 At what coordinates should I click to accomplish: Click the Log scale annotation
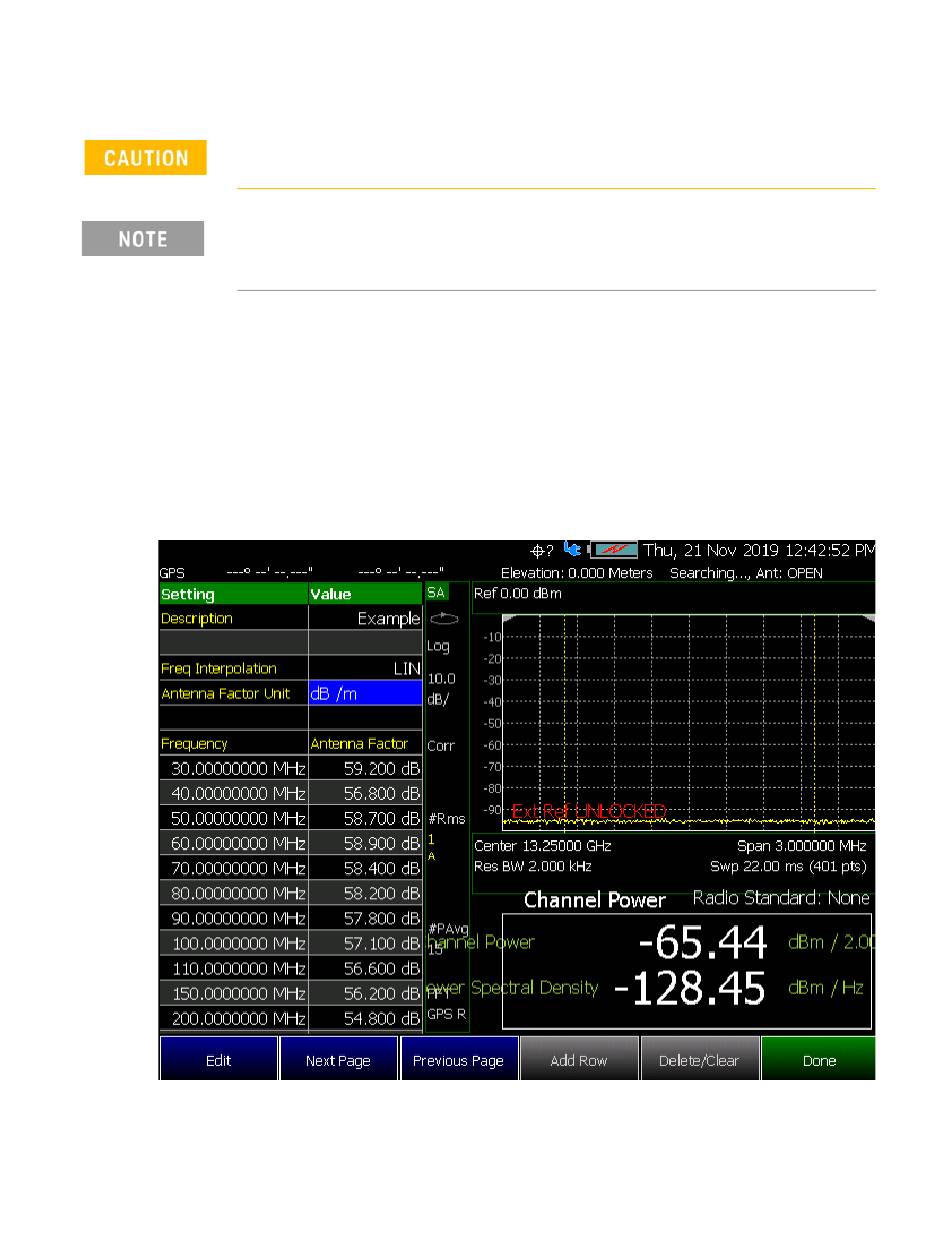pos(438,646)
